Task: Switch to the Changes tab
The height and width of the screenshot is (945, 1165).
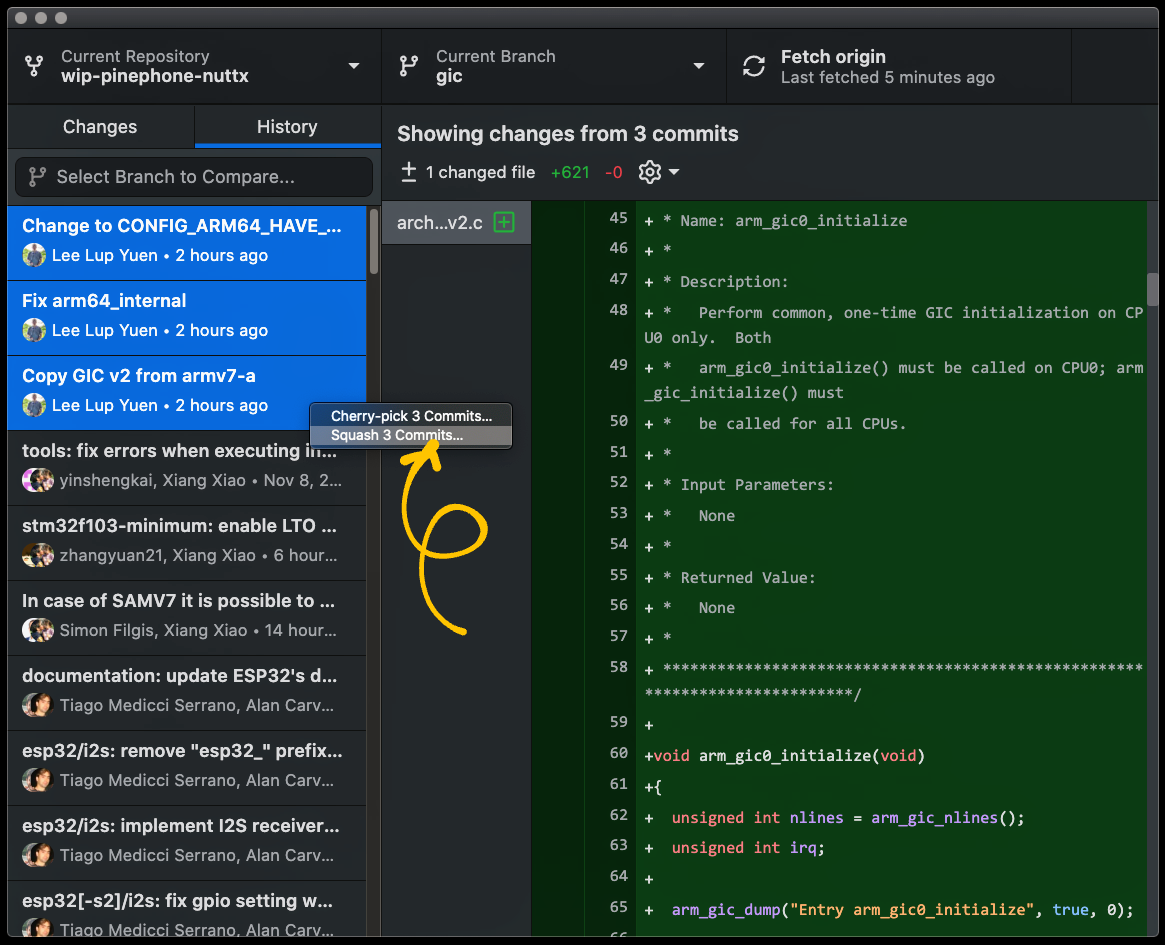Action: click(x=100, y=127)
